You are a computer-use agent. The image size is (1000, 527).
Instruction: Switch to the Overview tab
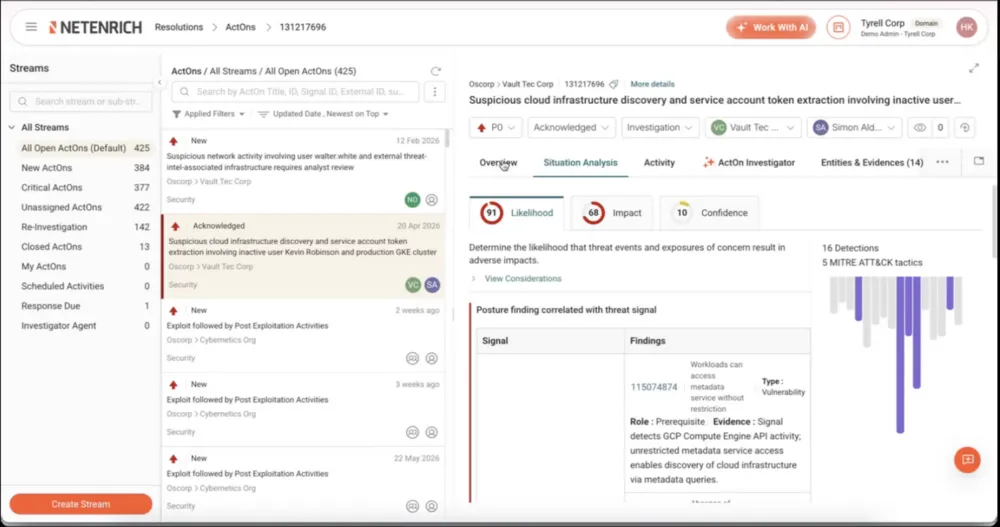point(498,163)
